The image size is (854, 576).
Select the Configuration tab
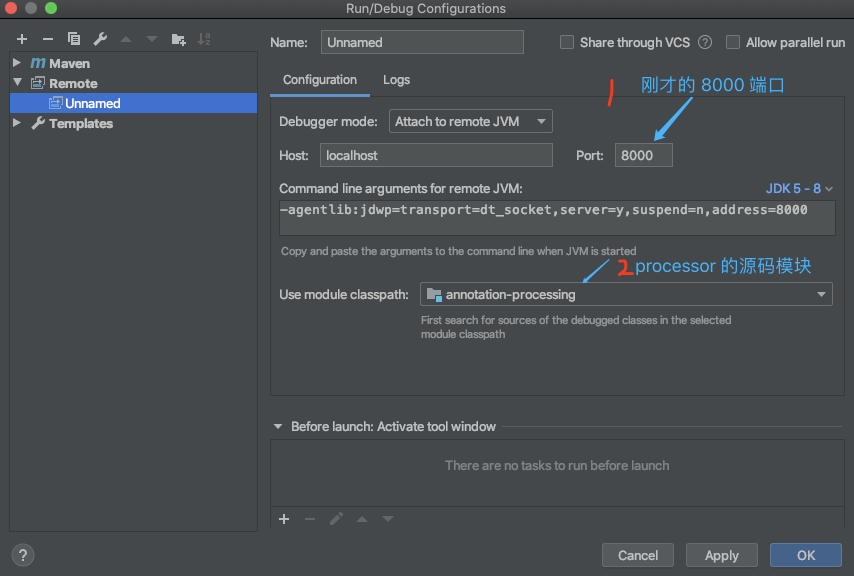(320, 80)
